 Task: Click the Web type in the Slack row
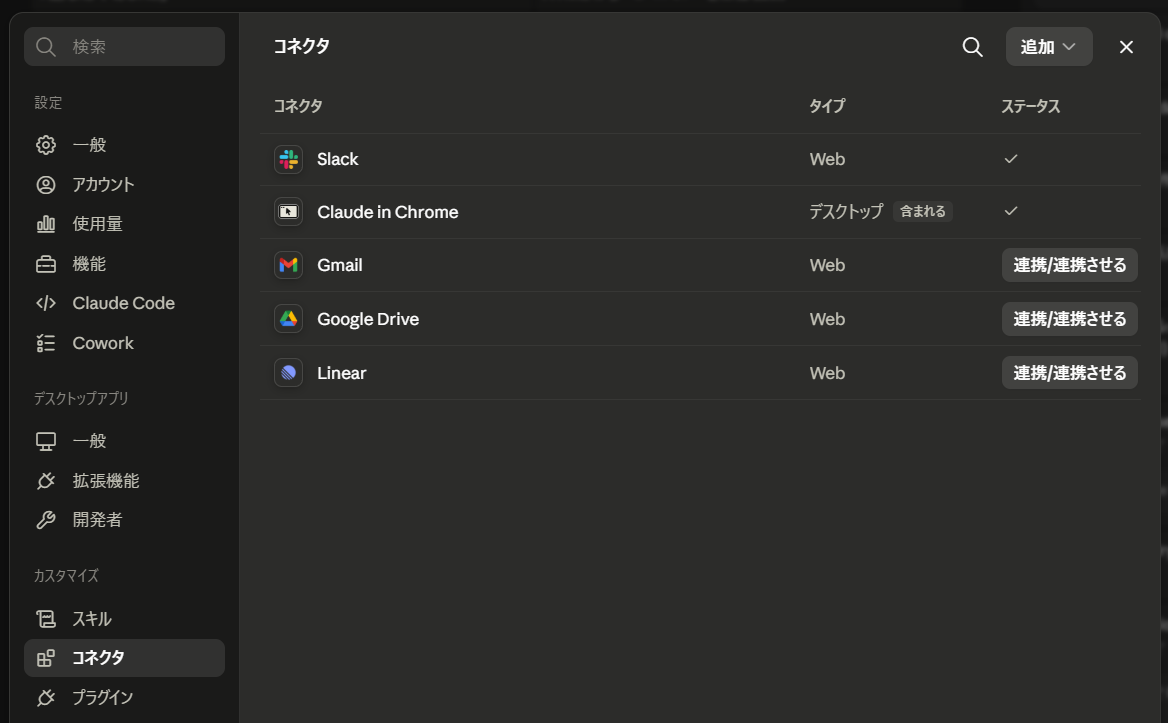[827, 159]
